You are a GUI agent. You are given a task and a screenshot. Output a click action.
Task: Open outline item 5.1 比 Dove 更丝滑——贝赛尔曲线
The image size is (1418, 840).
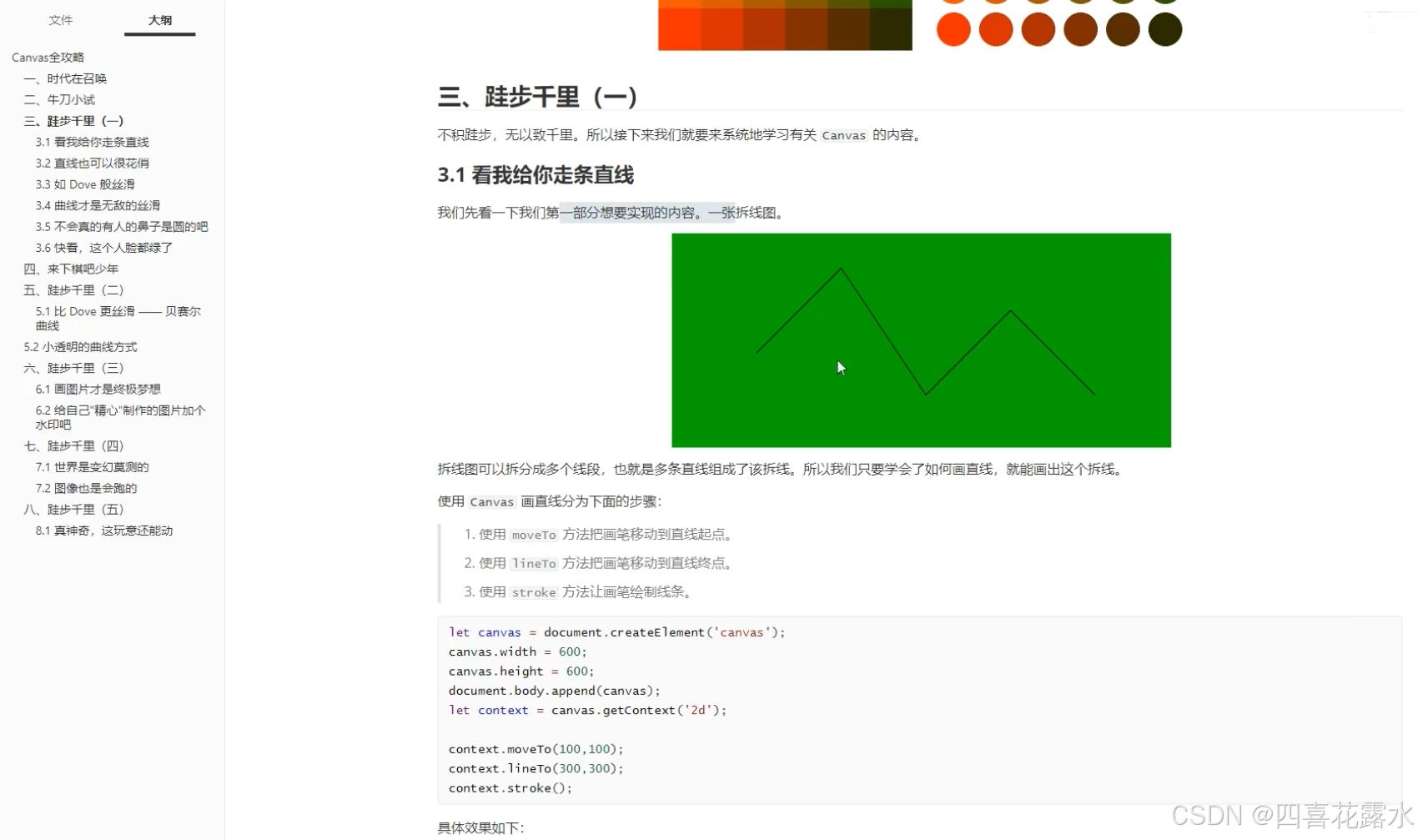pyautogui.click(x=118, y=318)
